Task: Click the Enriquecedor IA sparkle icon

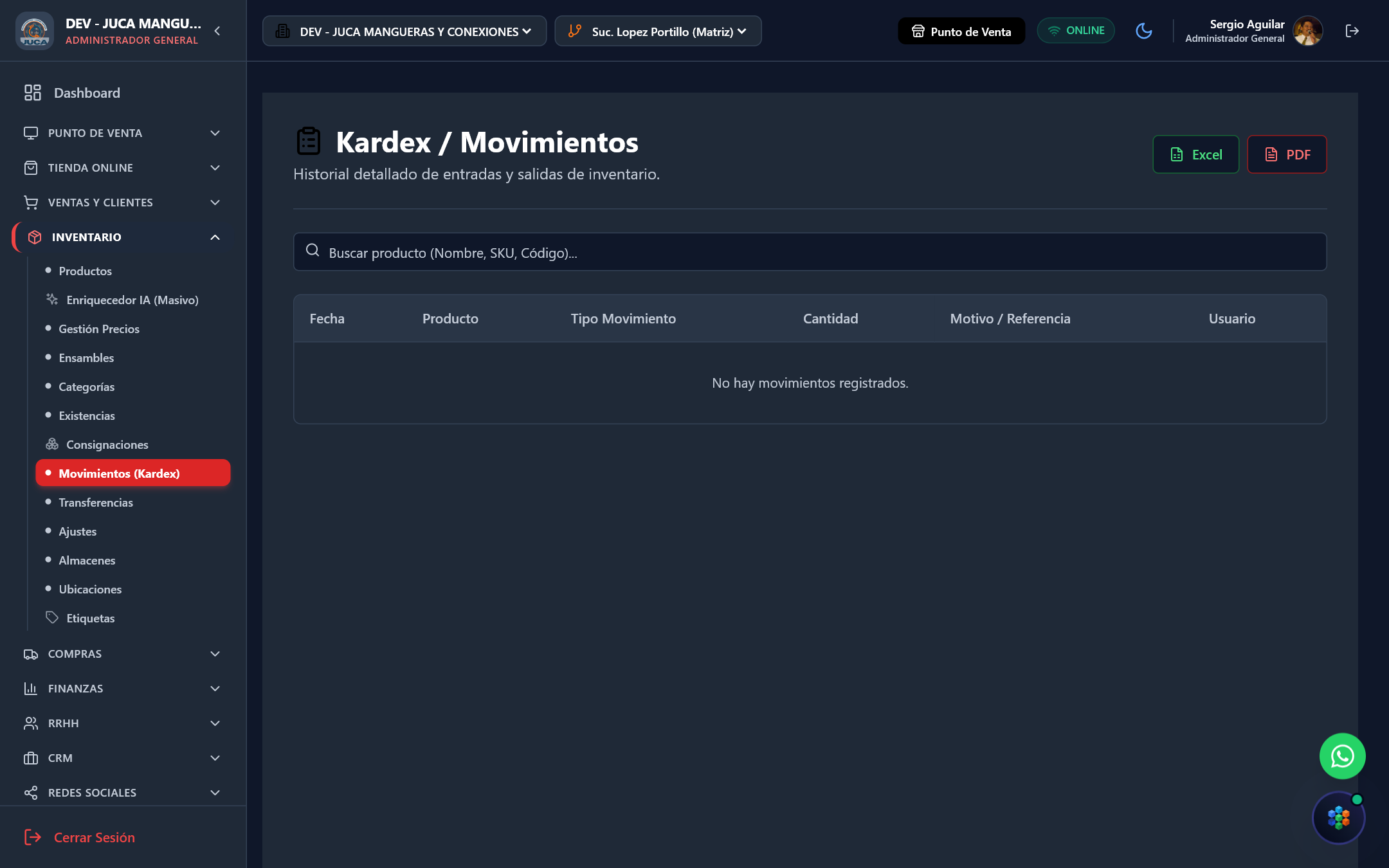Action: (52, 299)
